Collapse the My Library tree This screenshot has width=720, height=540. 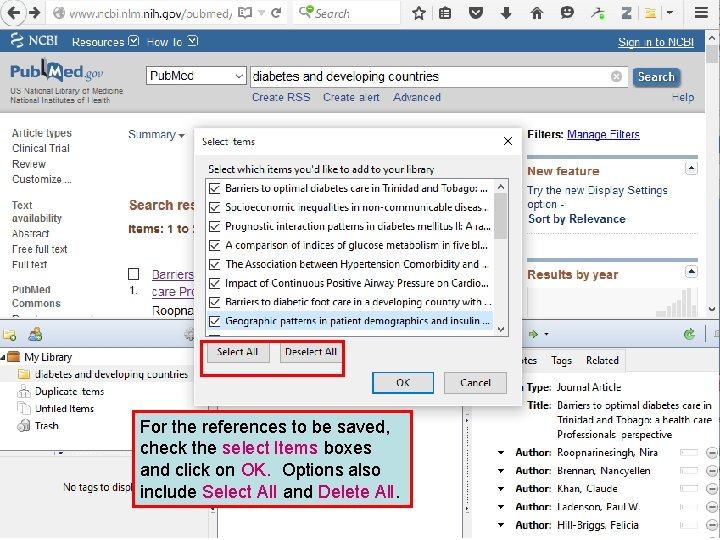tap(3, 357)
